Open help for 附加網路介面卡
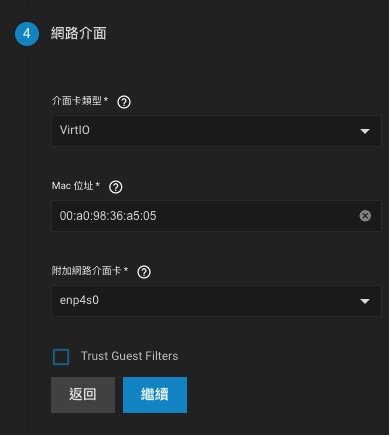391x437 pixels. [x=144, y=272]
